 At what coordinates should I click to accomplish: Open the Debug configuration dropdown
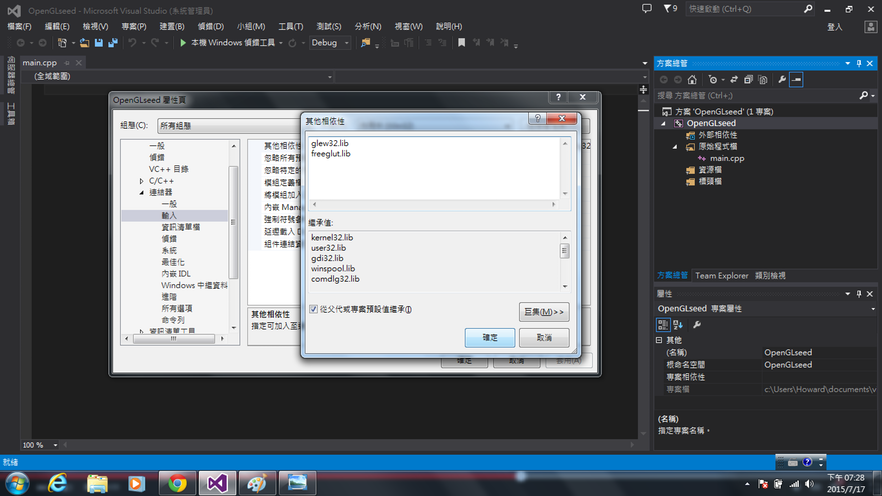click(x=330, y=43)
